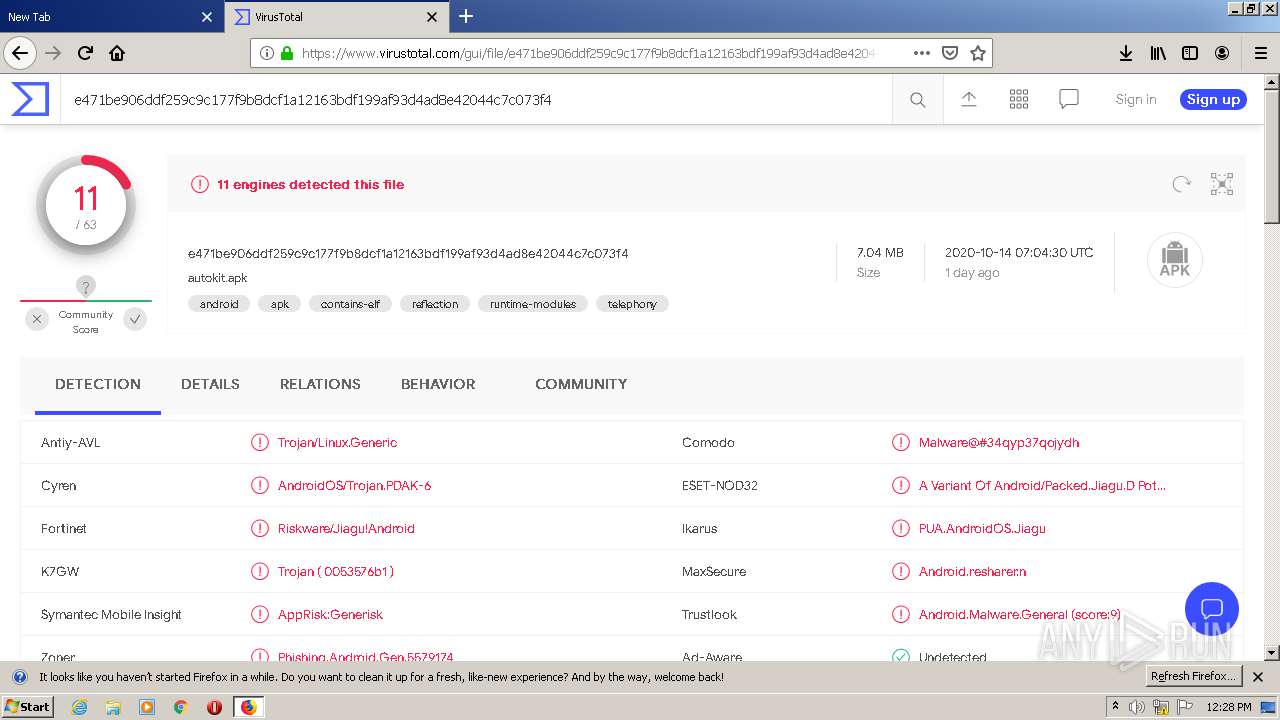This screenshot has height=720, width=1280.
Task: Click the green padlock security icon
Action: [x=288, y=53]
